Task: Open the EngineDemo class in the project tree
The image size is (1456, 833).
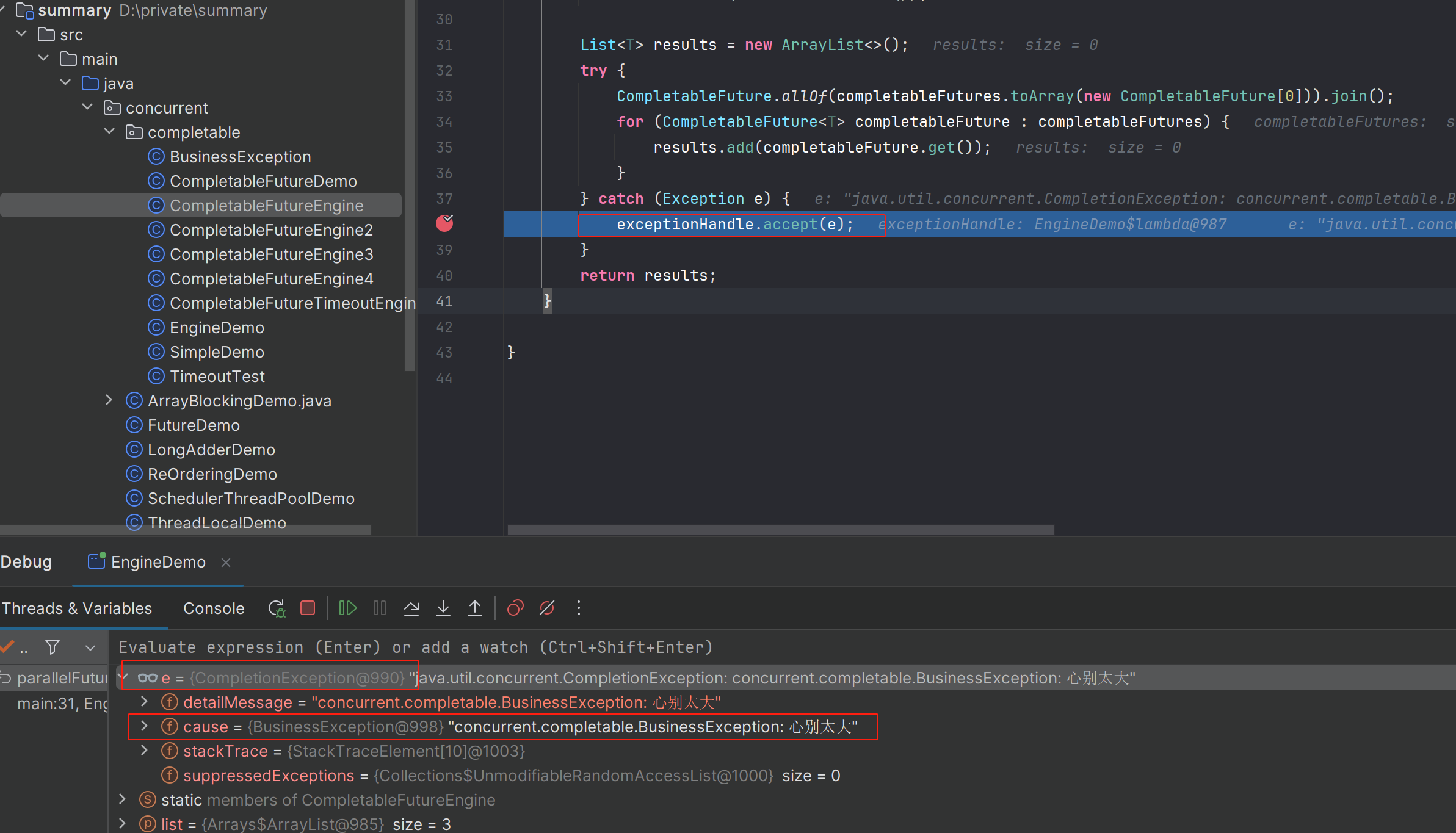Action: (217, 328)
